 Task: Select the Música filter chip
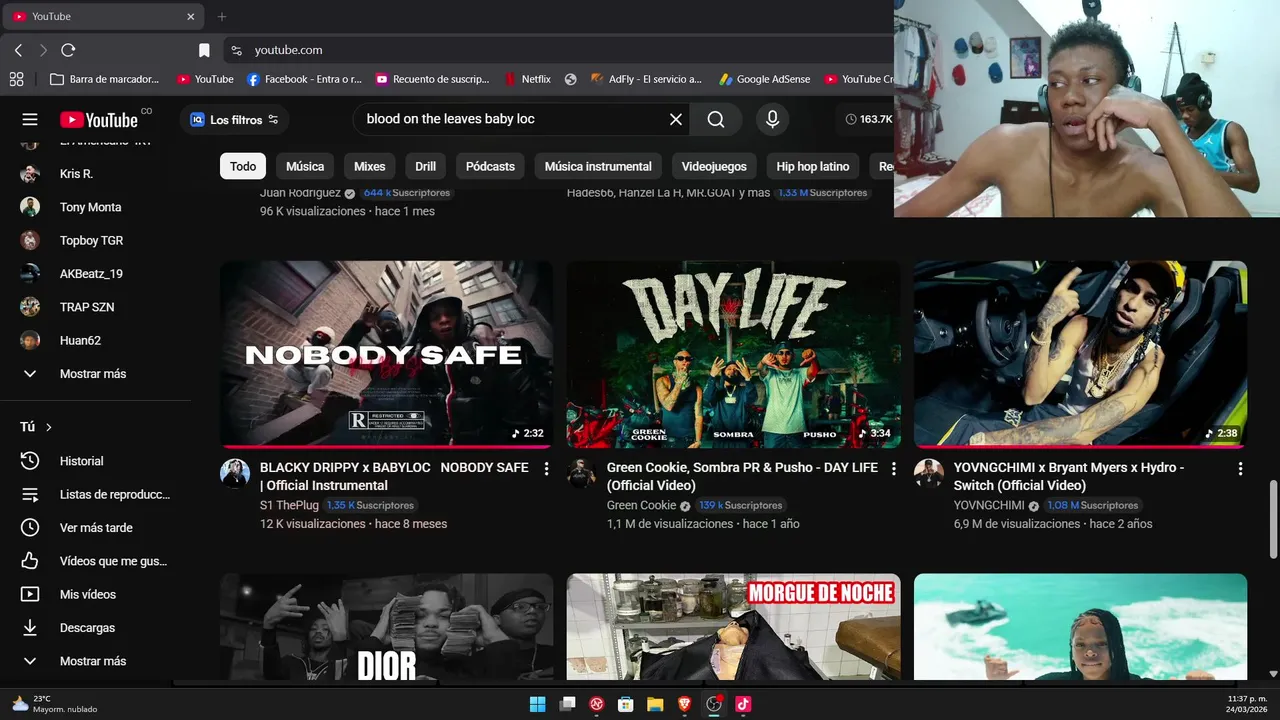tap(305, 166)
